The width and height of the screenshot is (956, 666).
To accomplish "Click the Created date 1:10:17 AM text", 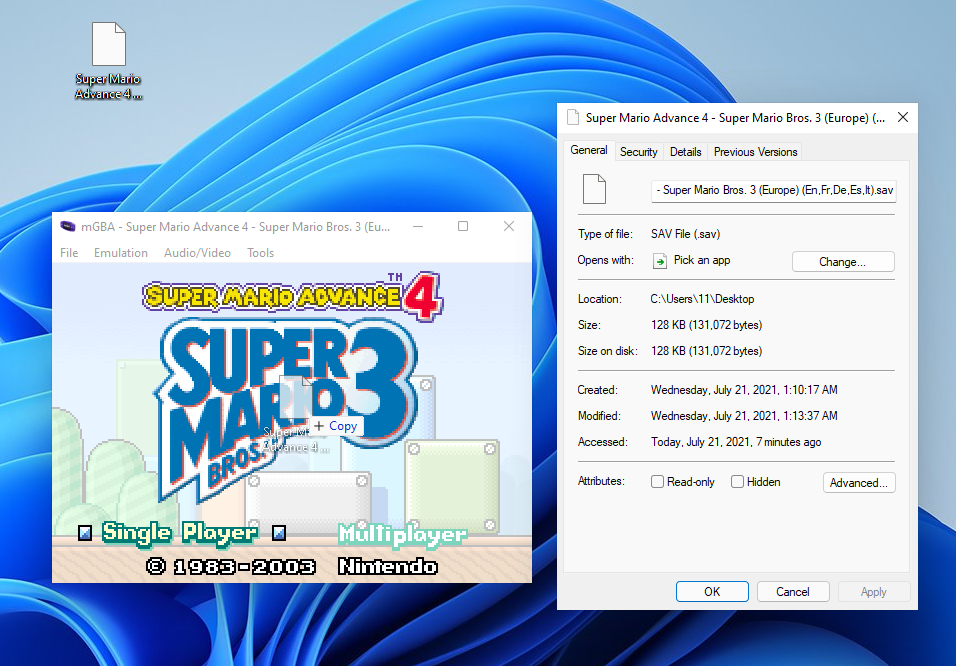I will click(744, 390).
